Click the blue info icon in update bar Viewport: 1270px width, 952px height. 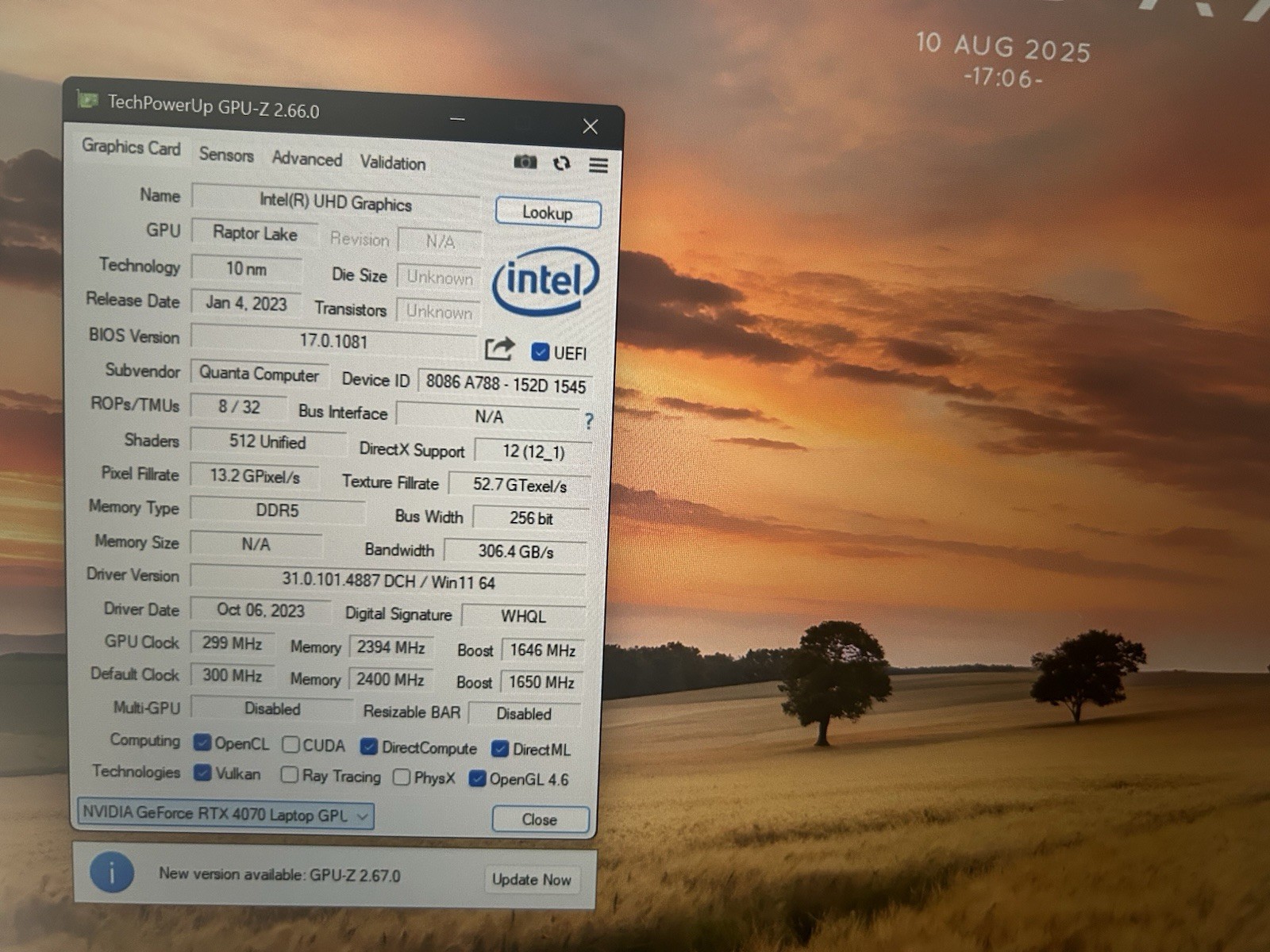coord(111,872)
